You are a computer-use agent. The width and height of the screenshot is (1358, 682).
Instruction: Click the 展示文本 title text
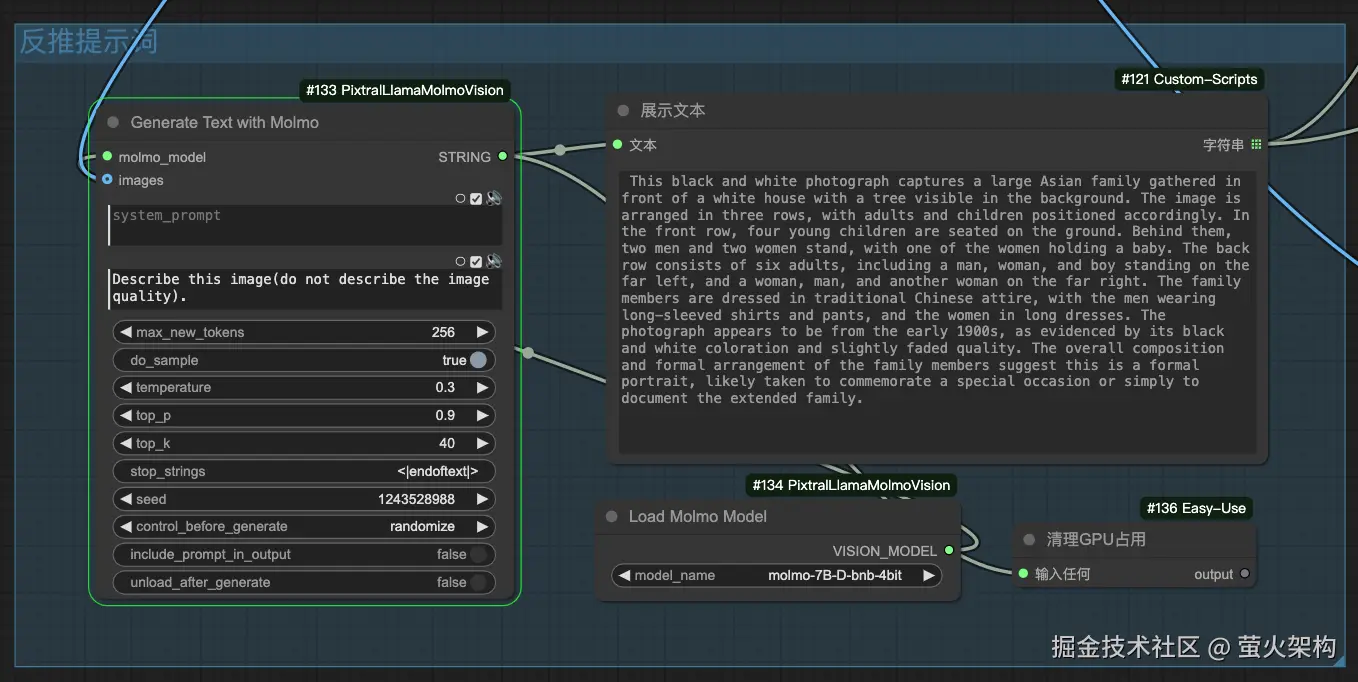(673, 110)
